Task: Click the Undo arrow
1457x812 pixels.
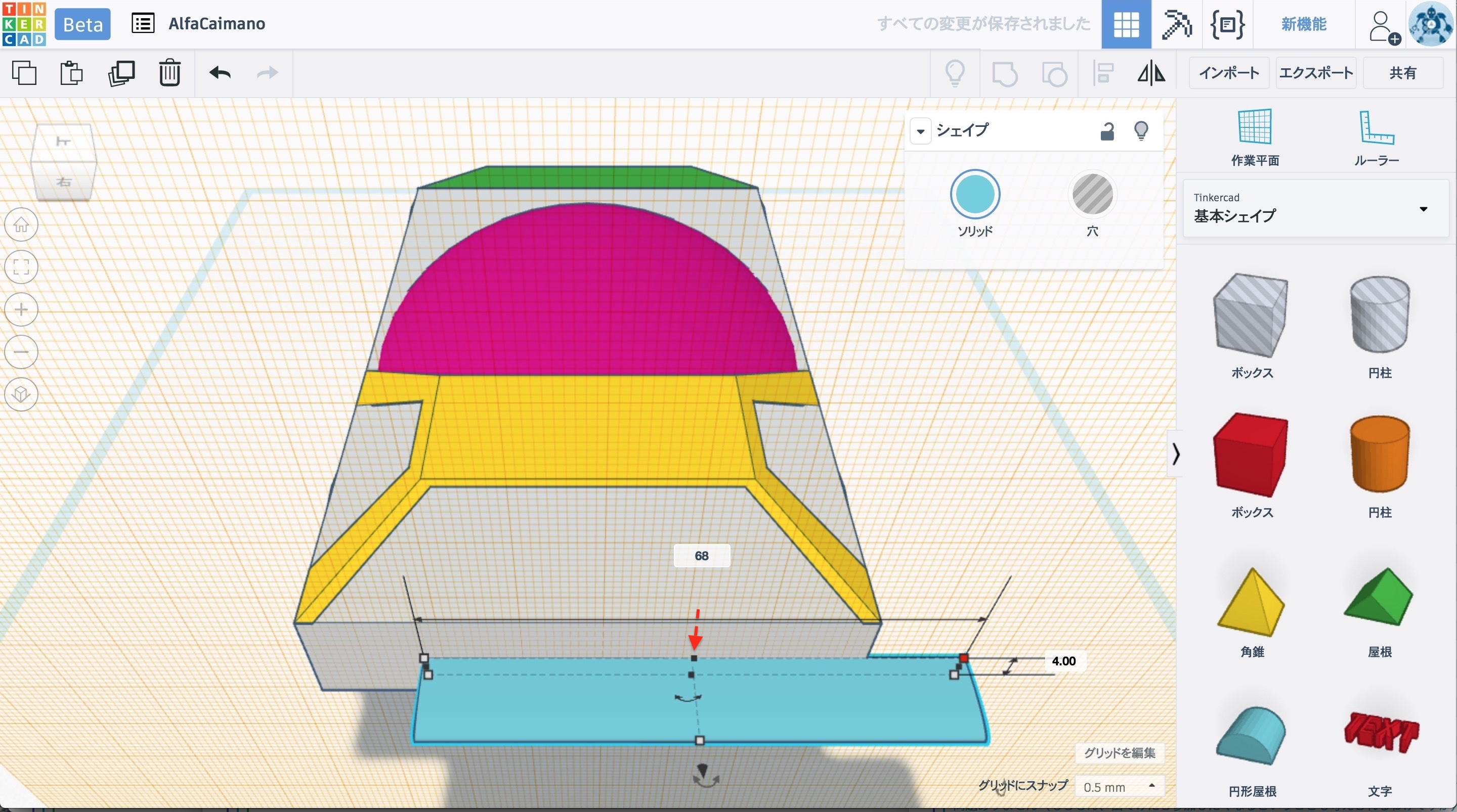Action: click(x=220, y=73)
